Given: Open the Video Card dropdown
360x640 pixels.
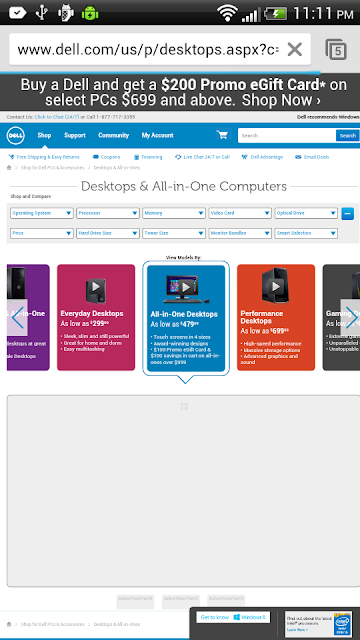Looking at the screenshot, I should pos(240,213).
